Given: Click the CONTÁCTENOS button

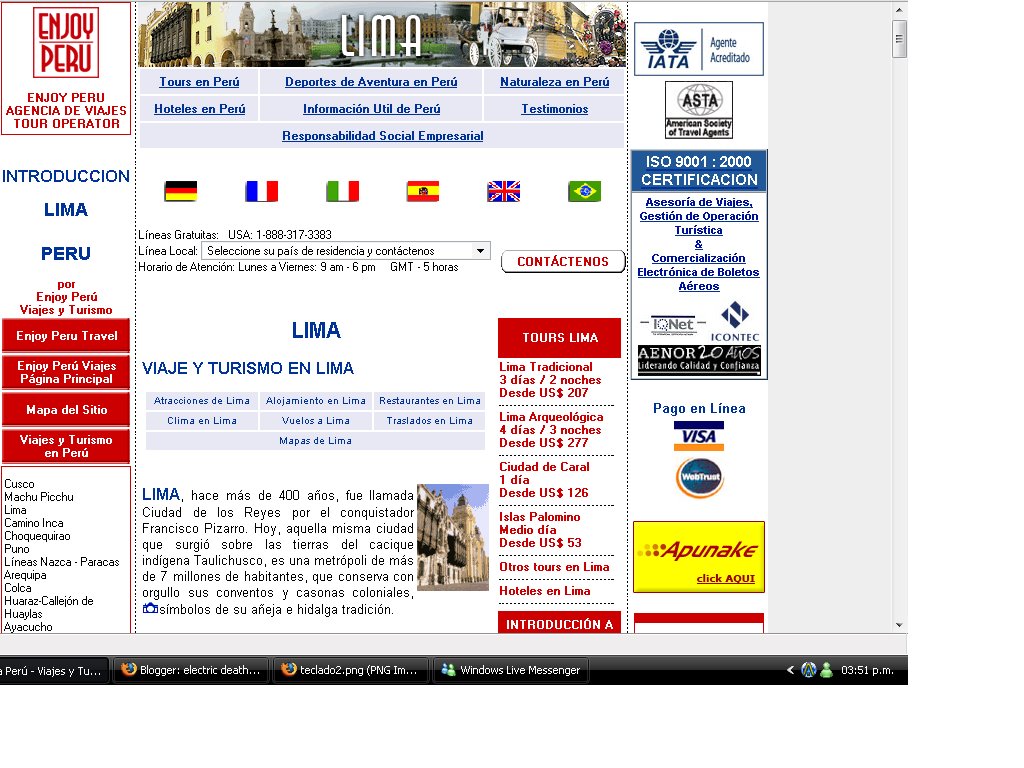Looking at the screenshot, I should pyautogui.click(x=563, y=261).
